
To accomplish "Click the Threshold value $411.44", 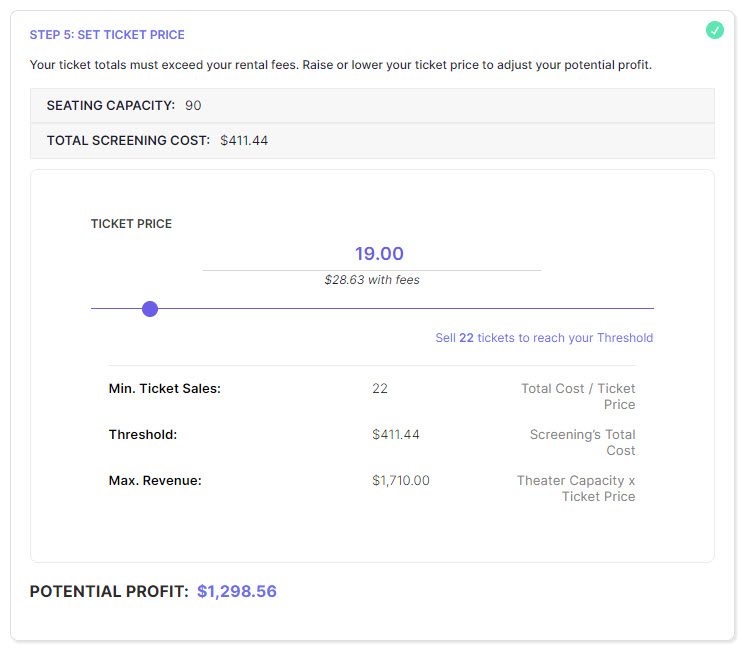I will 396,435.
